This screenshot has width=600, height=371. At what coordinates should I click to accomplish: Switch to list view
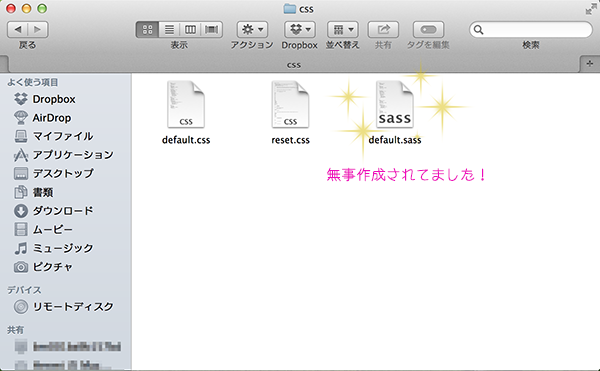[x=169, y=29]
